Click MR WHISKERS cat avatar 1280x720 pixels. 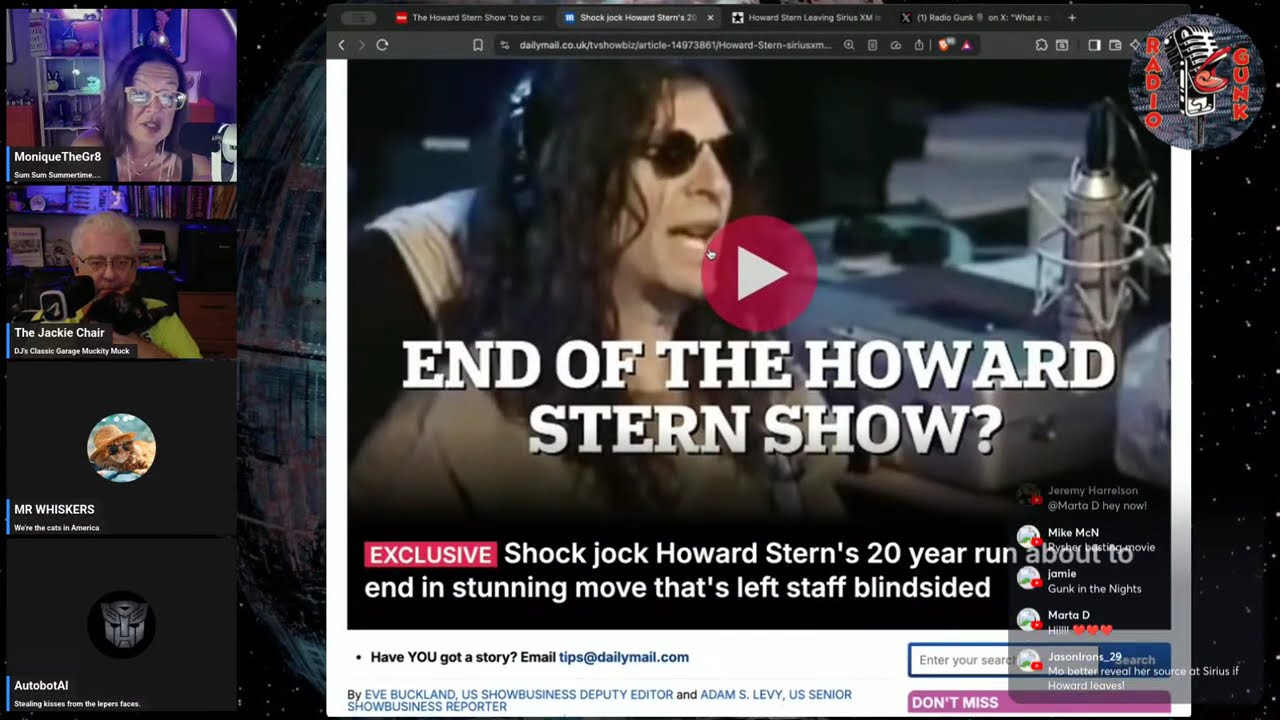(x=121, y=447)
